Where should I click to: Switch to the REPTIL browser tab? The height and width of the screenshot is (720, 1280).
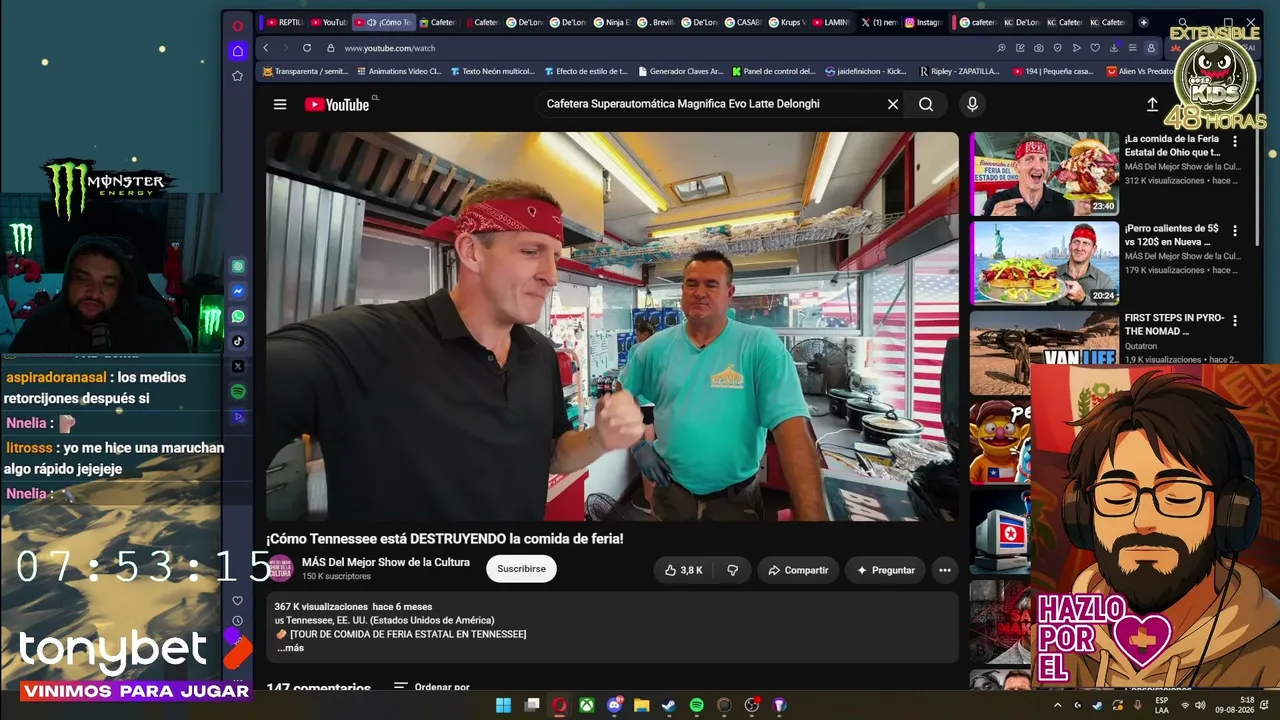[x=285, y=22]
